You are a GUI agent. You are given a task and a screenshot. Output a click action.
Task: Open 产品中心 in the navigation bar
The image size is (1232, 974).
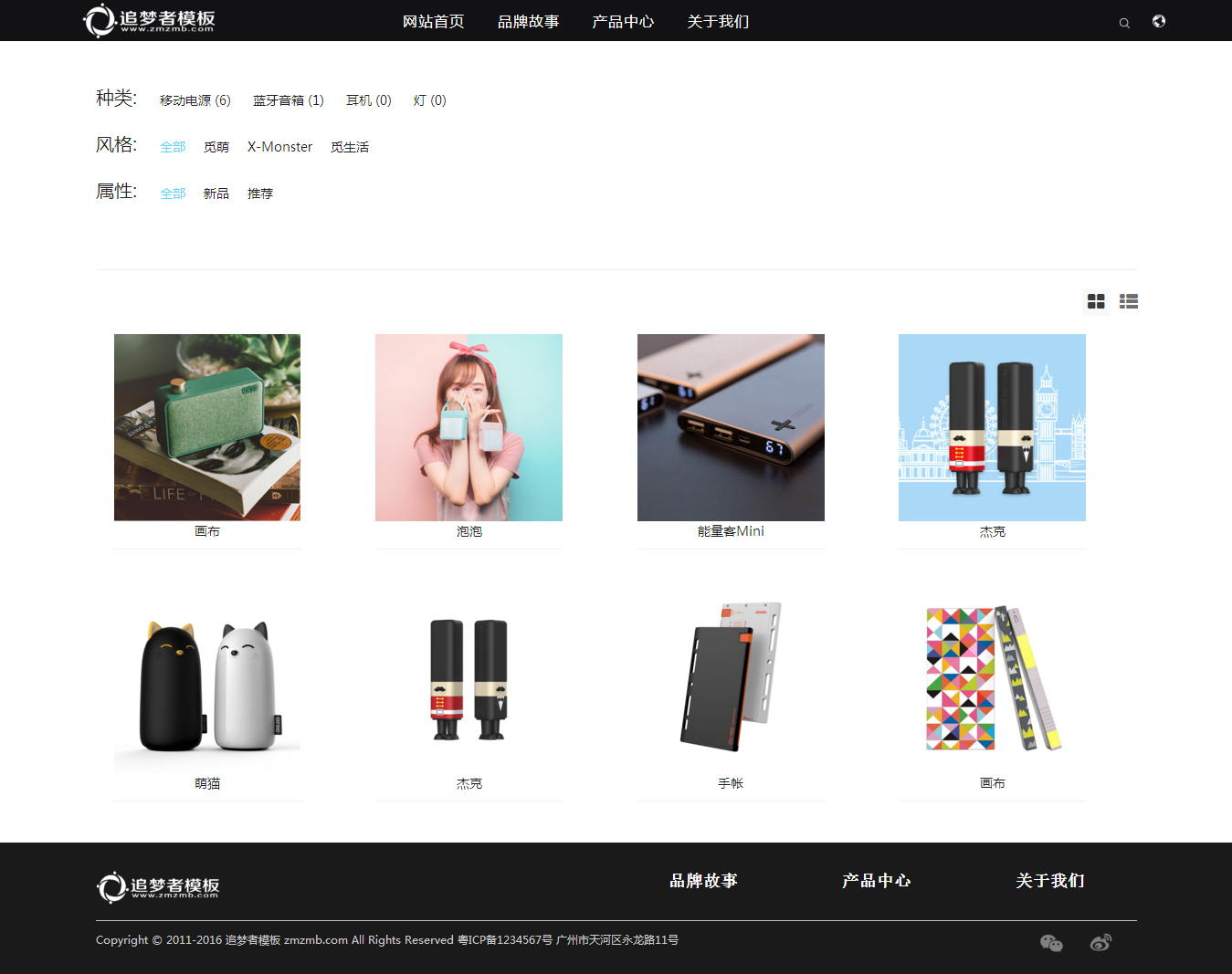[623, 21]
